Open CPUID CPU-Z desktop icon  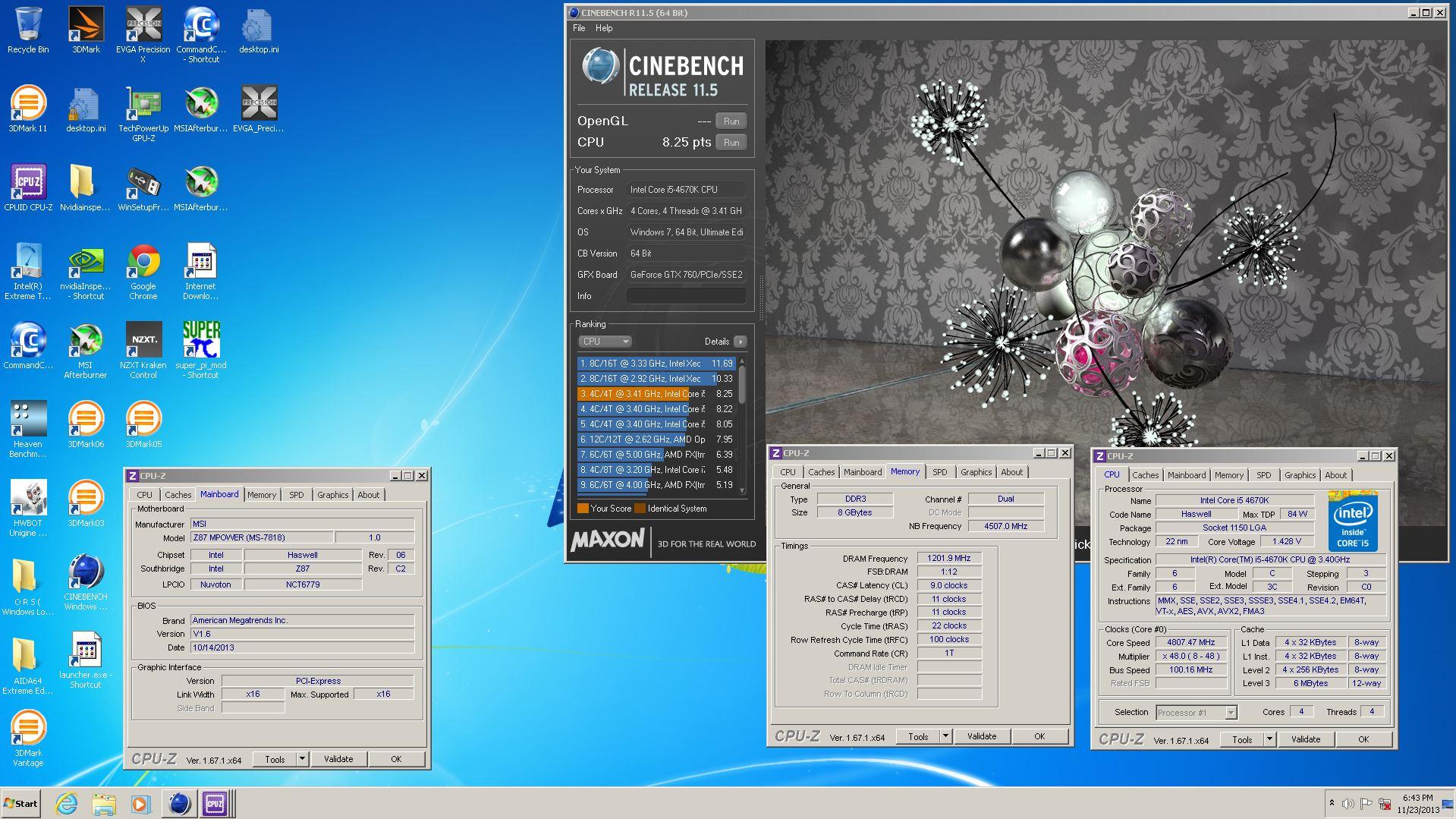[28, 188]
